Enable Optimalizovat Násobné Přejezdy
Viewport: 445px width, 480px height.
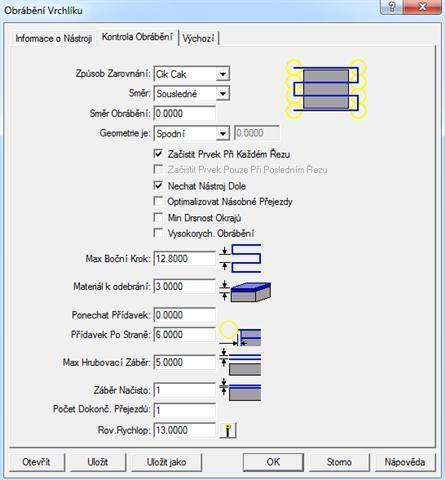[x=158, y=201]
